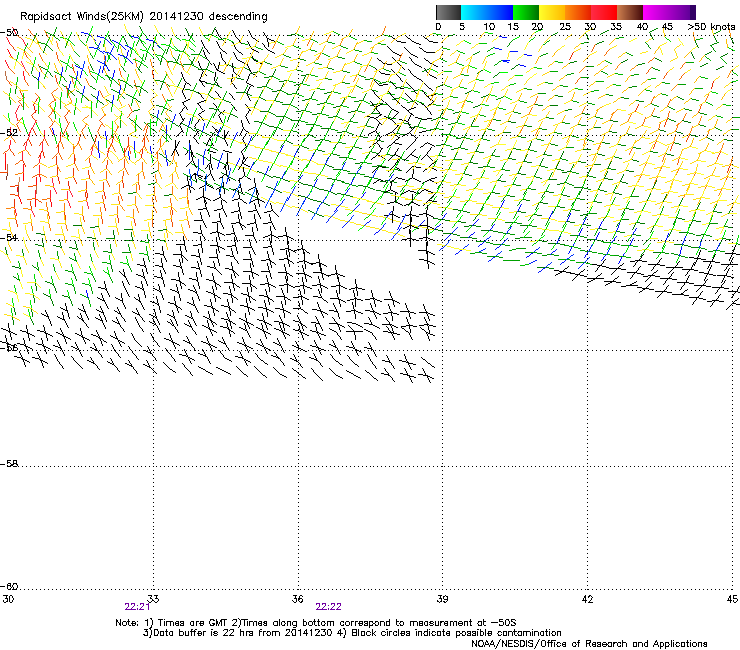Image resolution: width=740 pixels, height=650 pixels.
Task: Click the longitude label '33'
Action: (153, 599)
